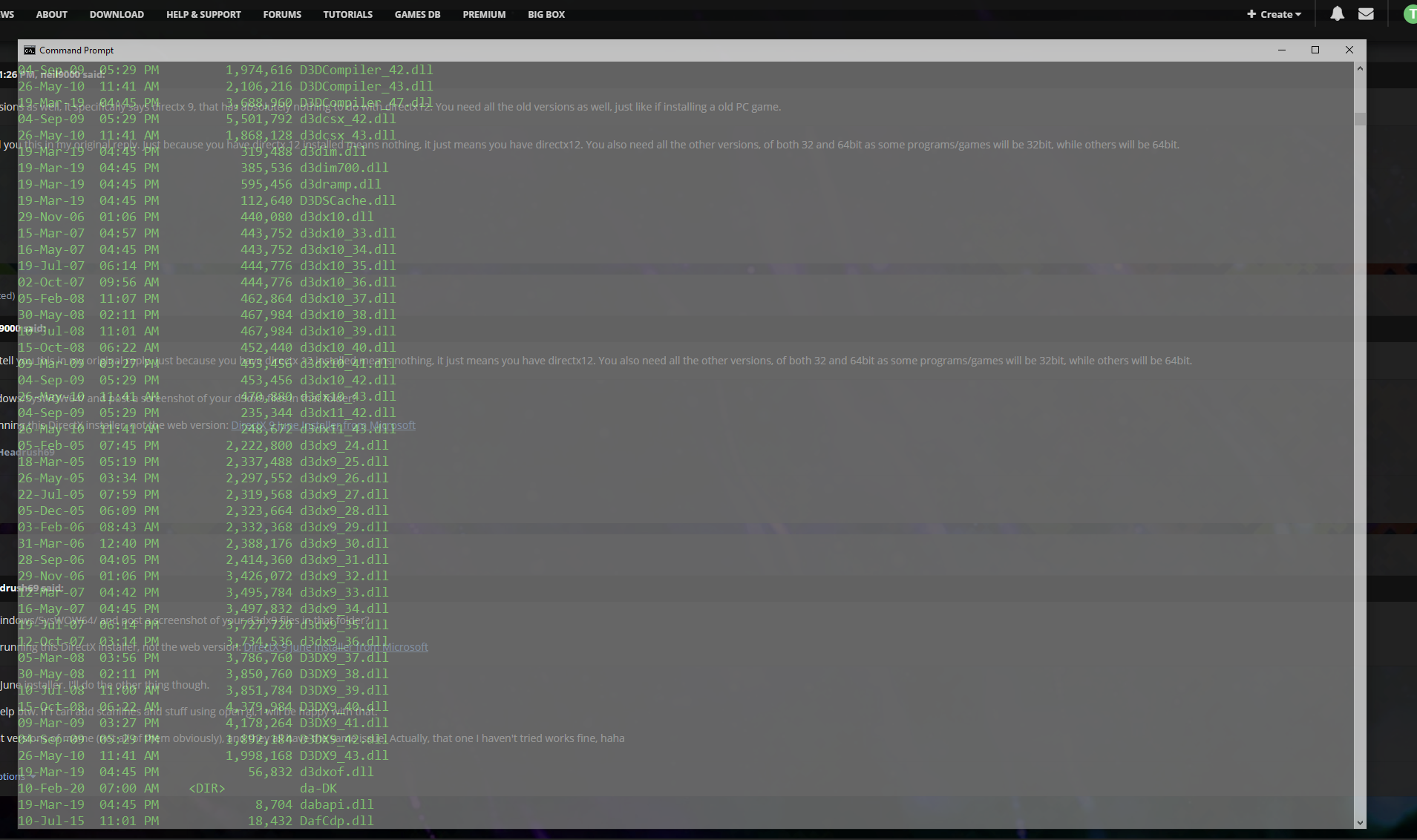Go to the FORUMS page
Image resolution: width=1417 pixels, height=840 pixels.
282,14
